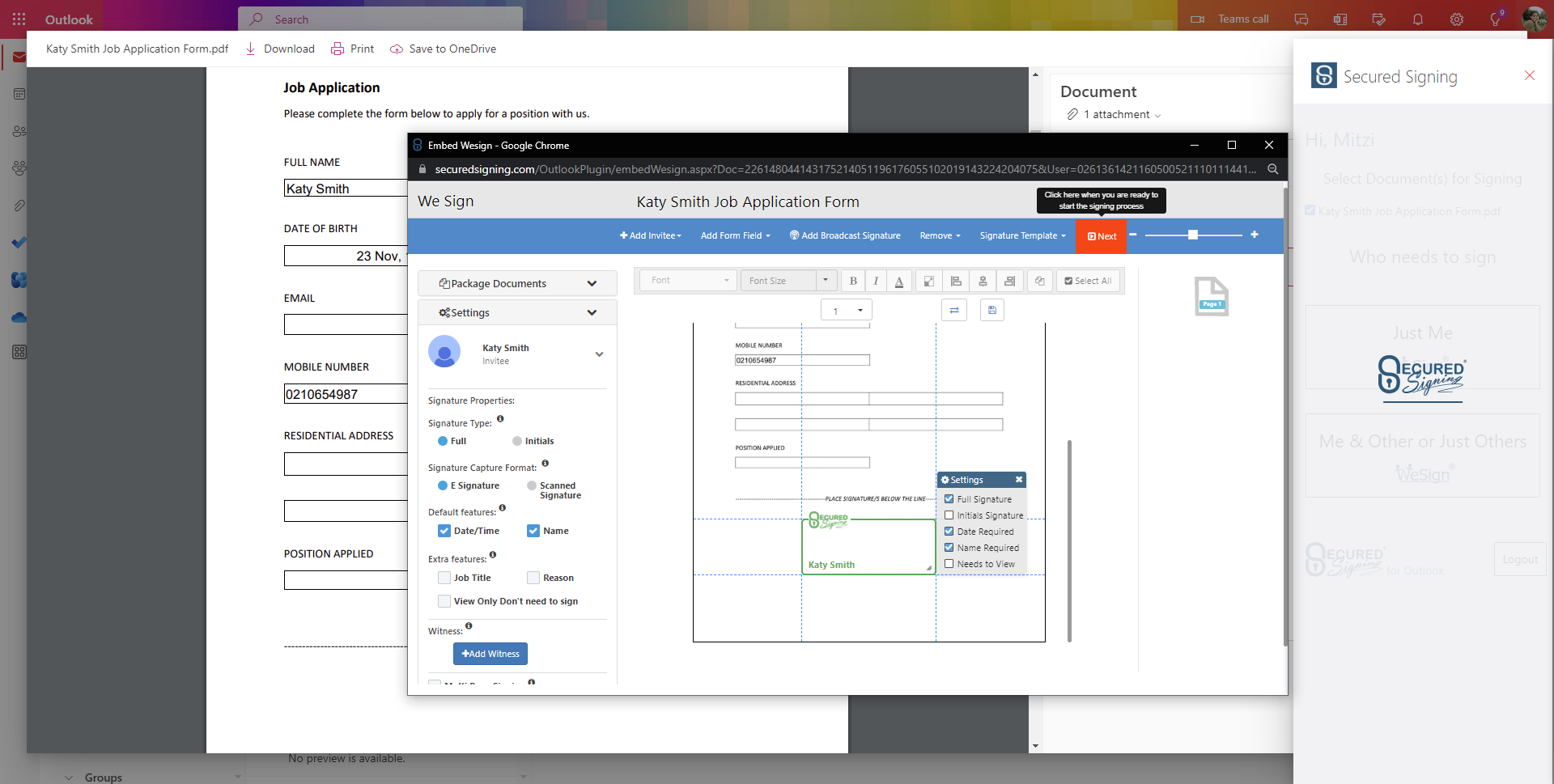Open Outlook settings gear
This screenshot has height=784, width=1554.
click(x=1457, y=19)
